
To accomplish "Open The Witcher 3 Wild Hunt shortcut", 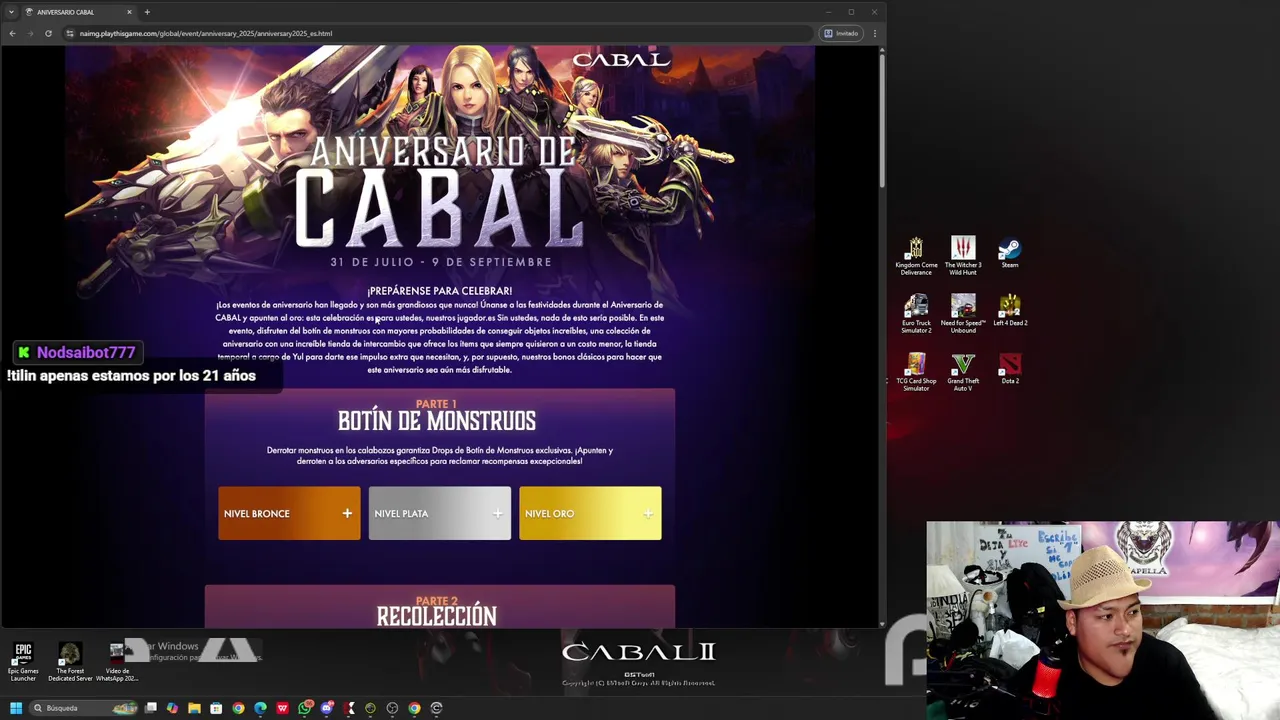I will pyautogui.click(x=963, y=256).
